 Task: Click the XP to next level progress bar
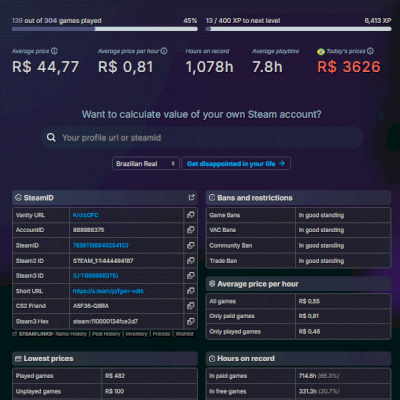[298, 29]
